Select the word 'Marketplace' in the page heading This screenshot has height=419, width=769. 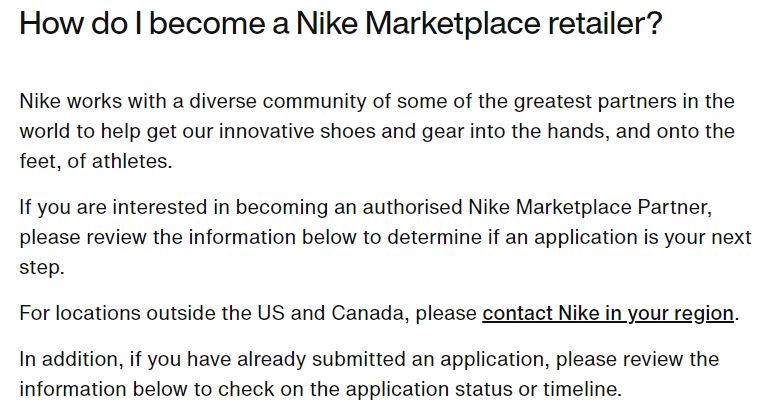pos(452,23)
